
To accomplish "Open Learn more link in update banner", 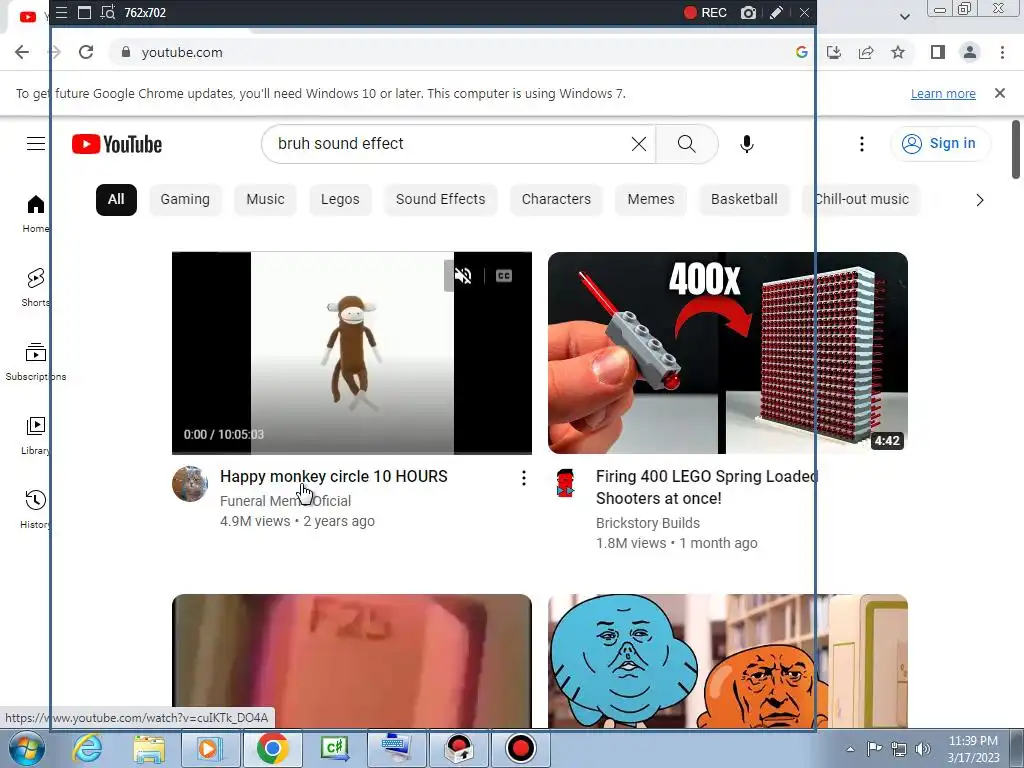I will [943, 93].
